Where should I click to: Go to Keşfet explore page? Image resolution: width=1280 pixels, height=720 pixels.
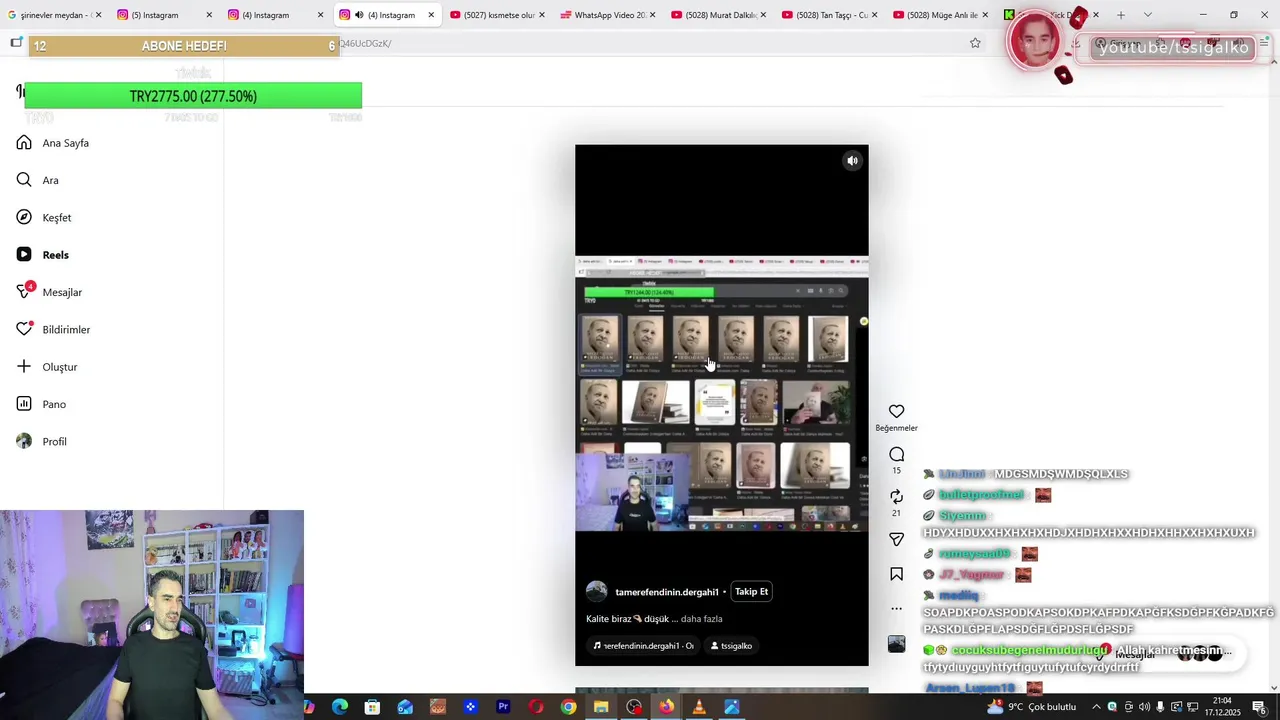44,217
